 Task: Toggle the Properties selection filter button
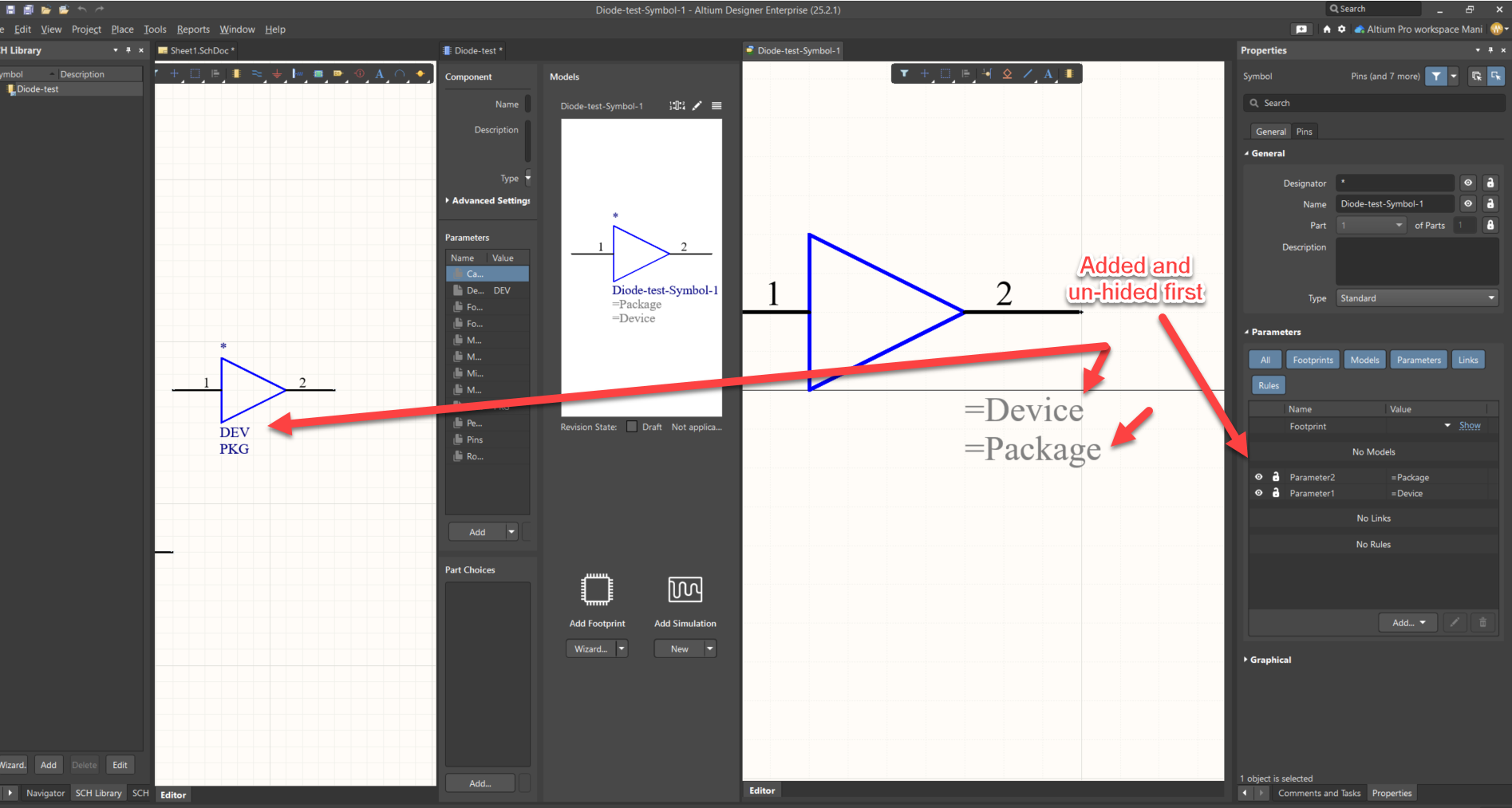[x=1436, y=76]
